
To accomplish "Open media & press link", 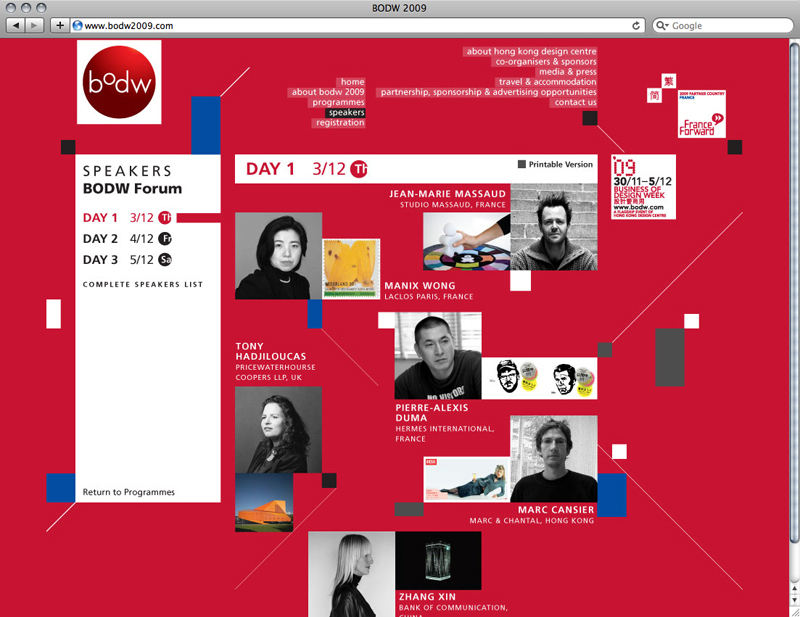I will (x=567, y=71).
